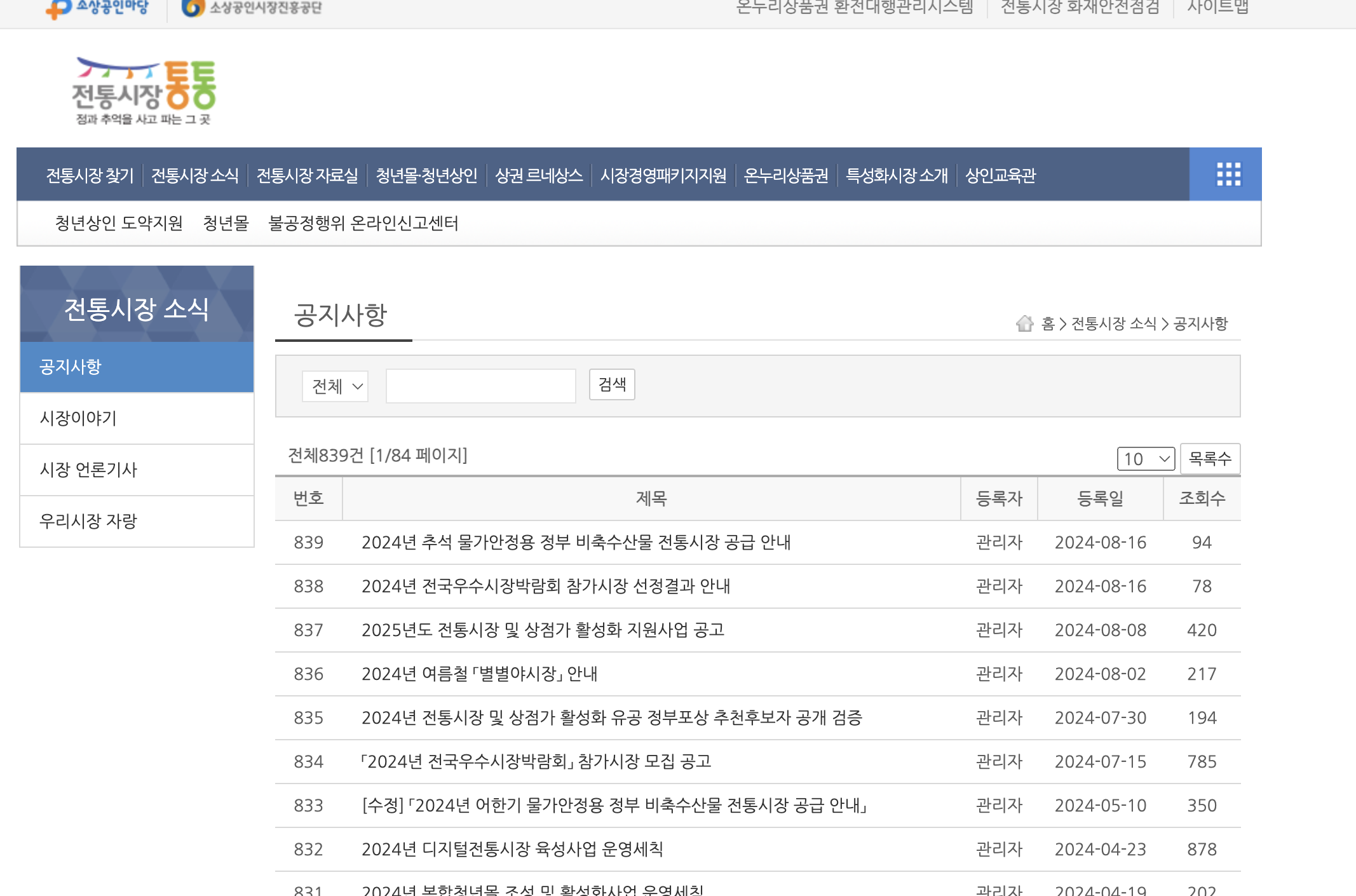This screenshot has height=896, width=1356.
Task: Open the 사이트맵 link at top
Action: coord(1217,8)
